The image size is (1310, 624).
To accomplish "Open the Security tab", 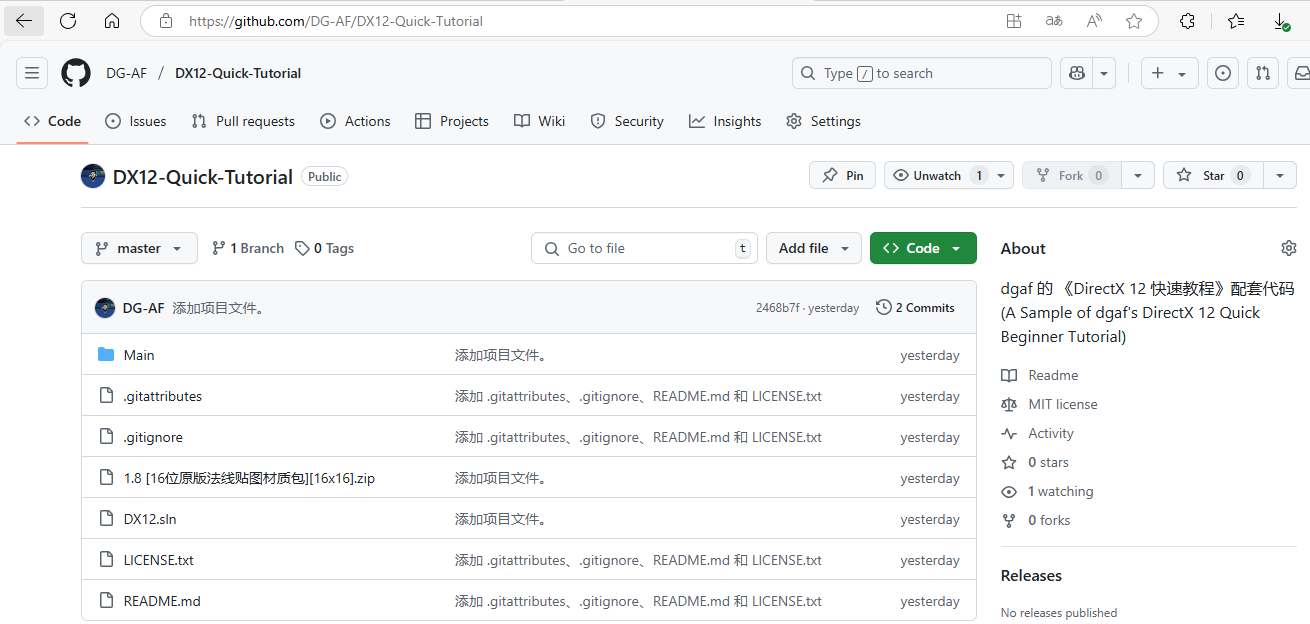I will point(627,121).
